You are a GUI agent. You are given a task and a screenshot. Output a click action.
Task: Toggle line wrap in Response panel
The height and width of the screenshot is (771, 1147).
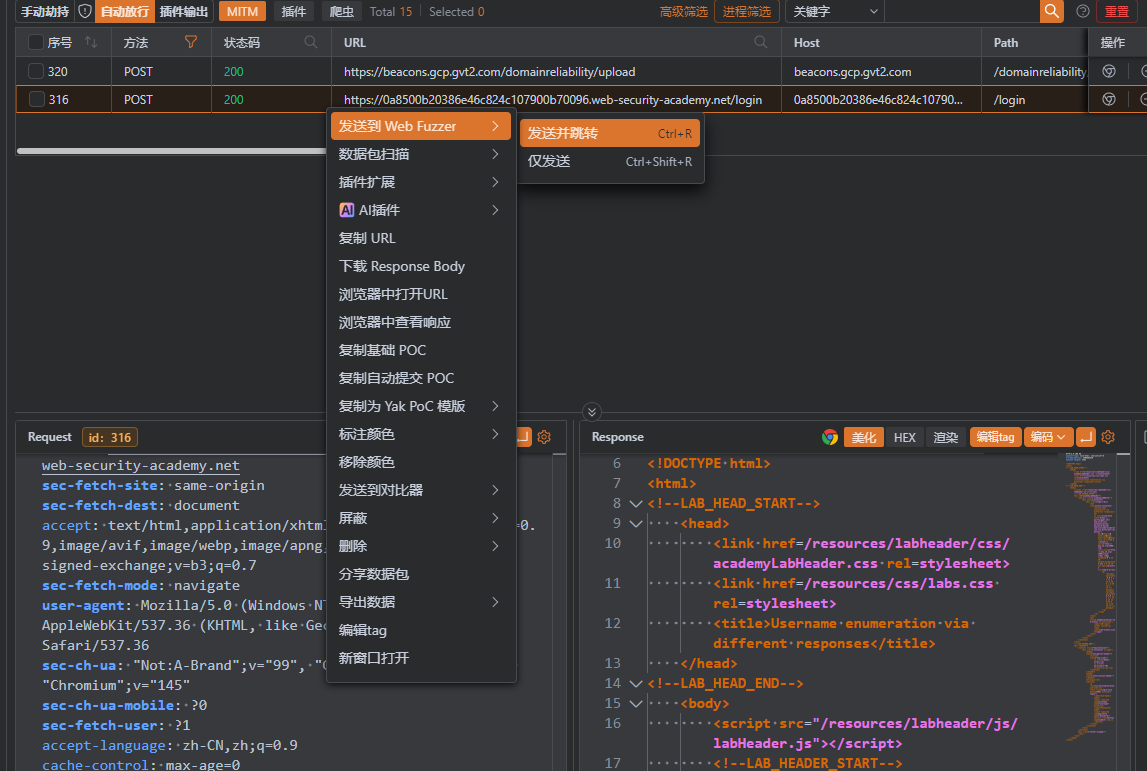(x=1086, y=437)
